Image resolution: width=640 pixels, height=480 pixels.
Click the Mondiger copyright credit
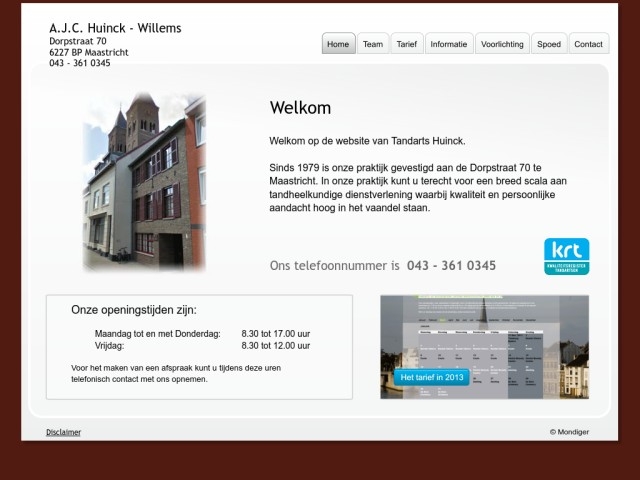click(569, 432)
